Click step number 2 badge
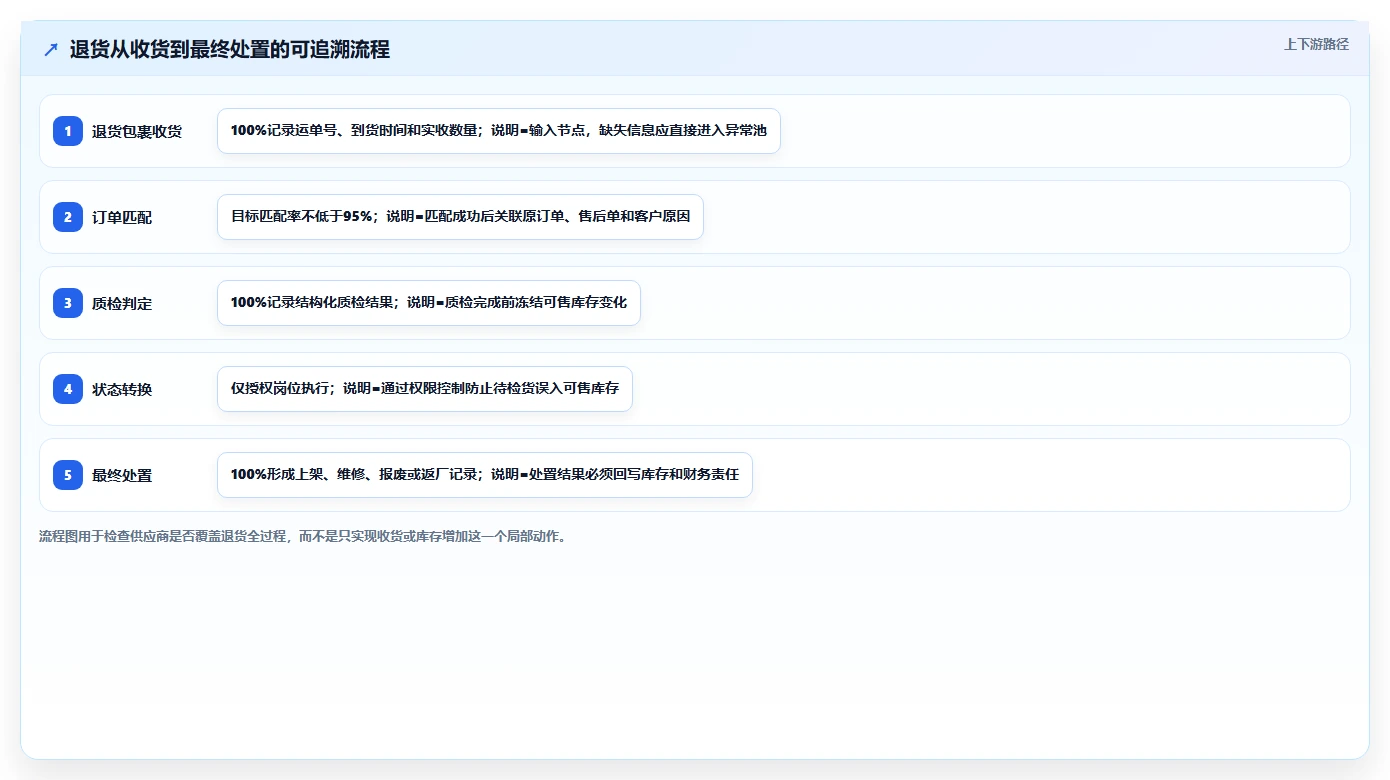Viewport: 1390px width, 780px height. pos(68,217)
